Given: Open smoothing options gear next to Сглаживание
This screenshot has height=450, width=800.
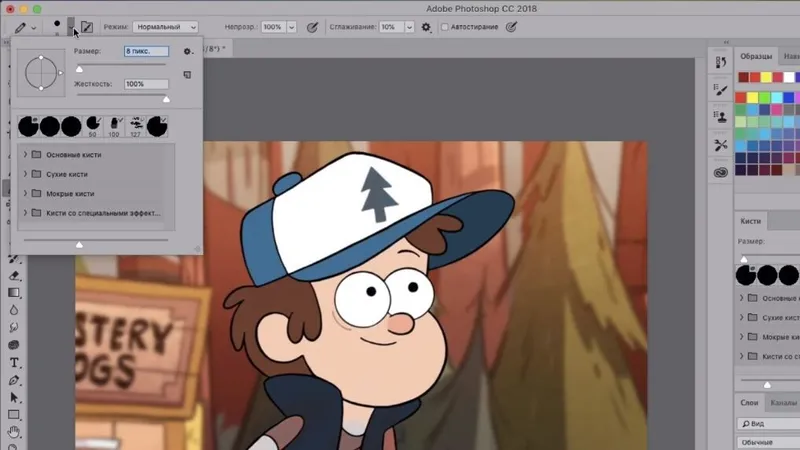Looking at the screenshot, I should tap(426, 27).
